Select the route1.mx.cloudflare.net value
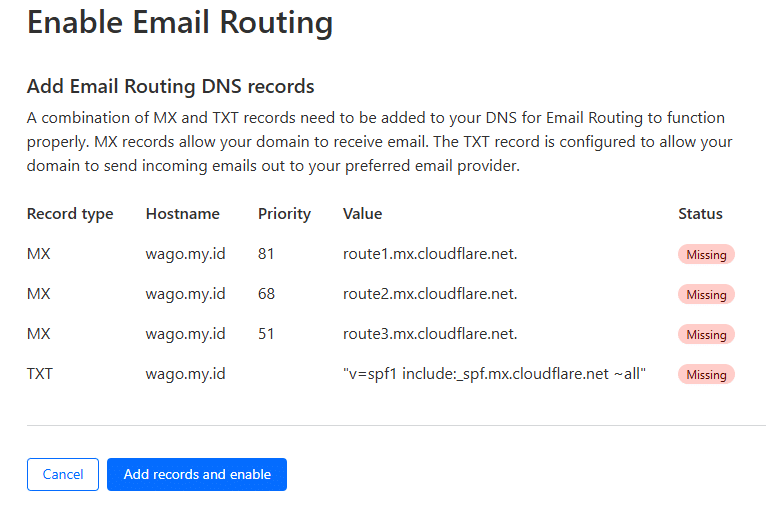The height and width of the screenshot is (508, 766). click(430, 254)
